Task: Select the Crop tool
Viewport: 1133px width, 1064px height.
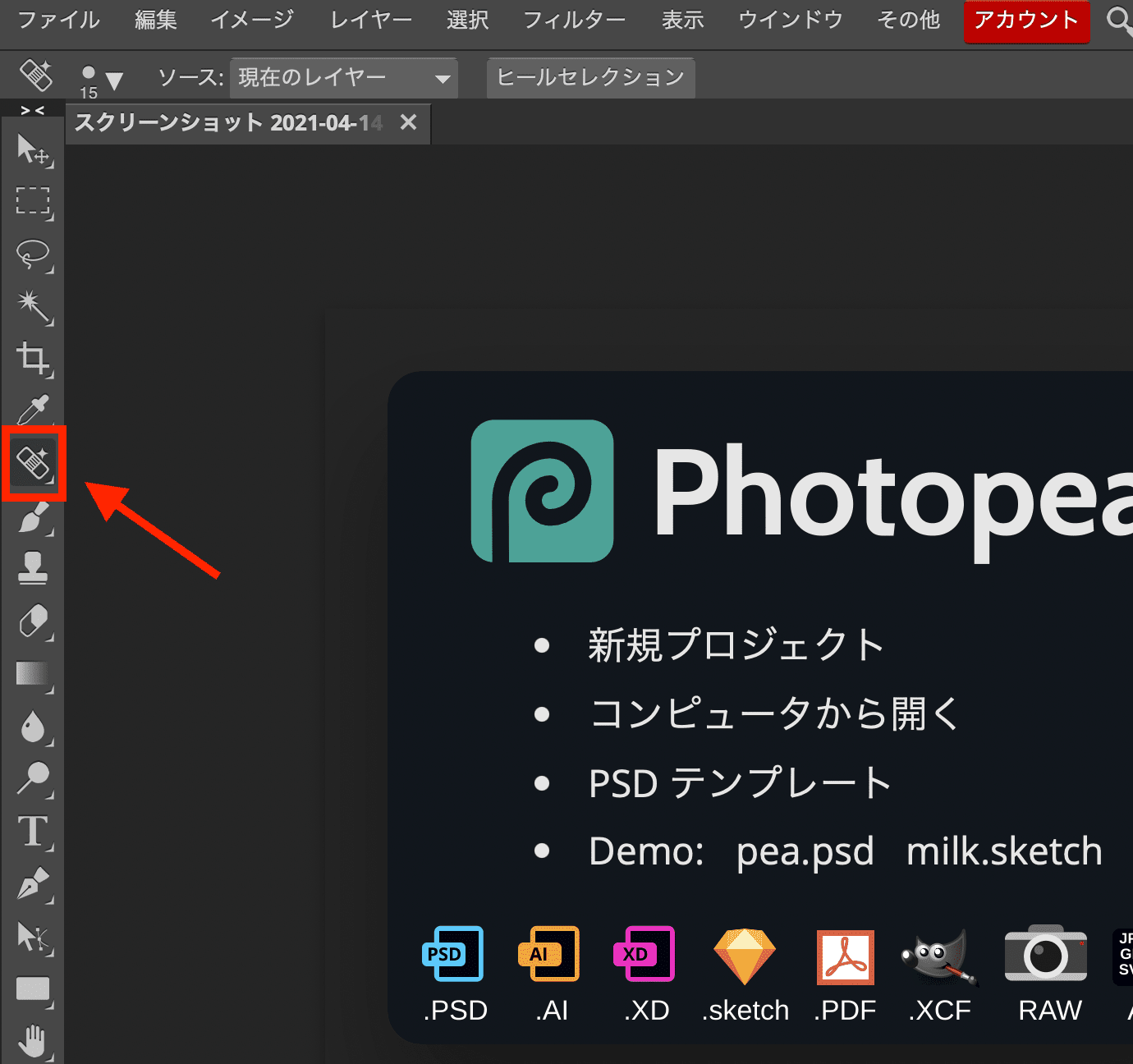Action: (33, 358)
